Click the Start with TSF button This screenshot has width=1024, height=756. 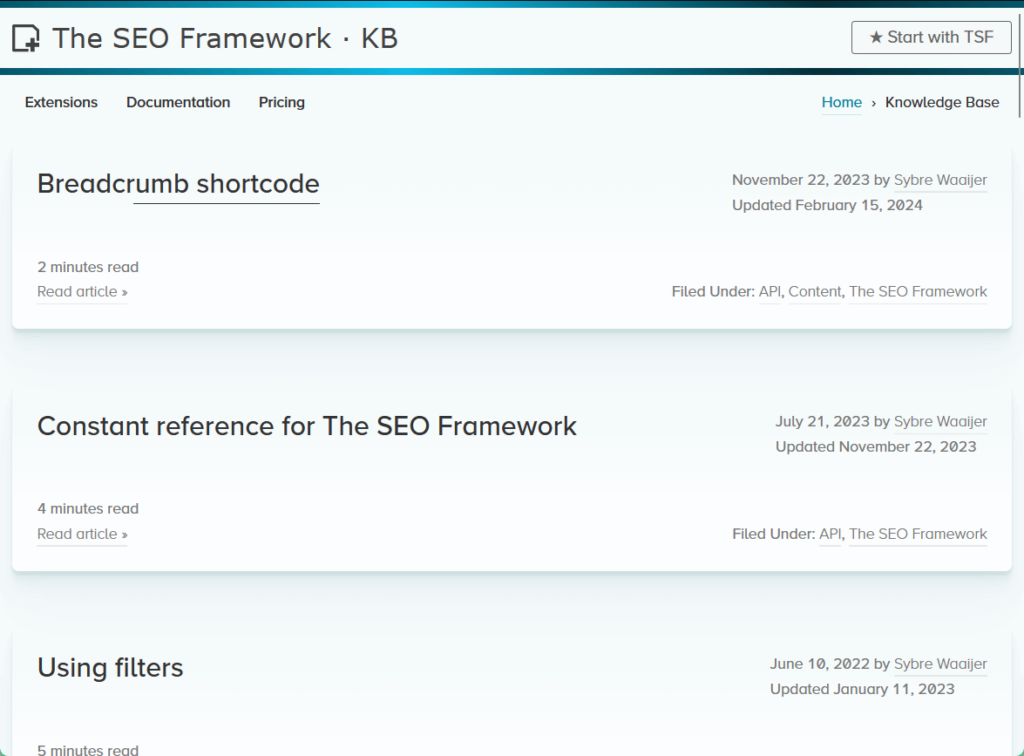(x=931, y=37)
